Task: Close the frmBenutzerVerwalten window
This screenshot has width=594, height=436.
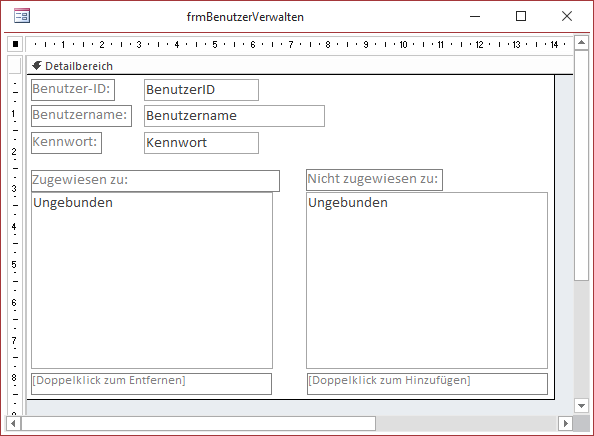Action: pos(567,16)
